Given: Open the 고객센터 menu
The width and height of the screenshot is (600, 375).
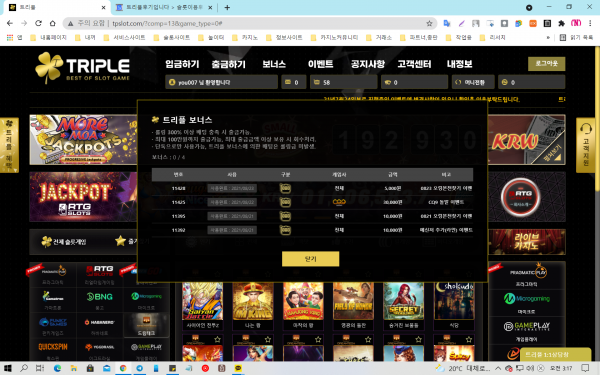Looking at the screenshot, I should (414, 64).
